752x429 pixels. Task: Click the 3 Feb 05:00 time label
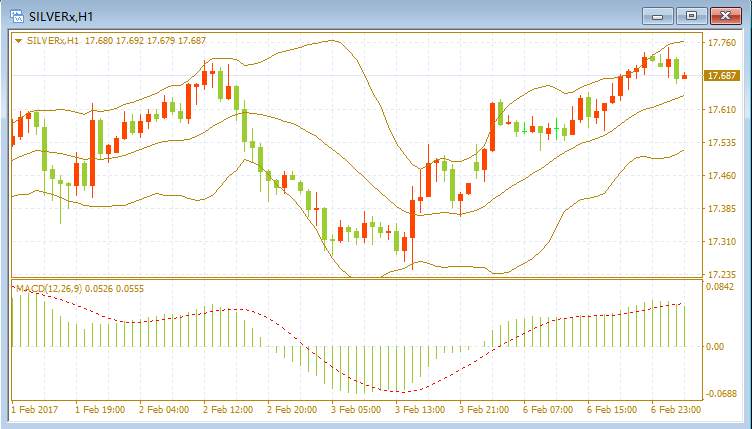(356, 410)
